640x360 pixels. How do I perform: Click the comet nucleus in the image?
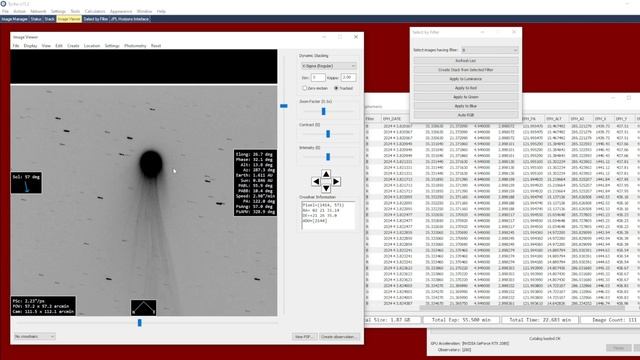151,163
